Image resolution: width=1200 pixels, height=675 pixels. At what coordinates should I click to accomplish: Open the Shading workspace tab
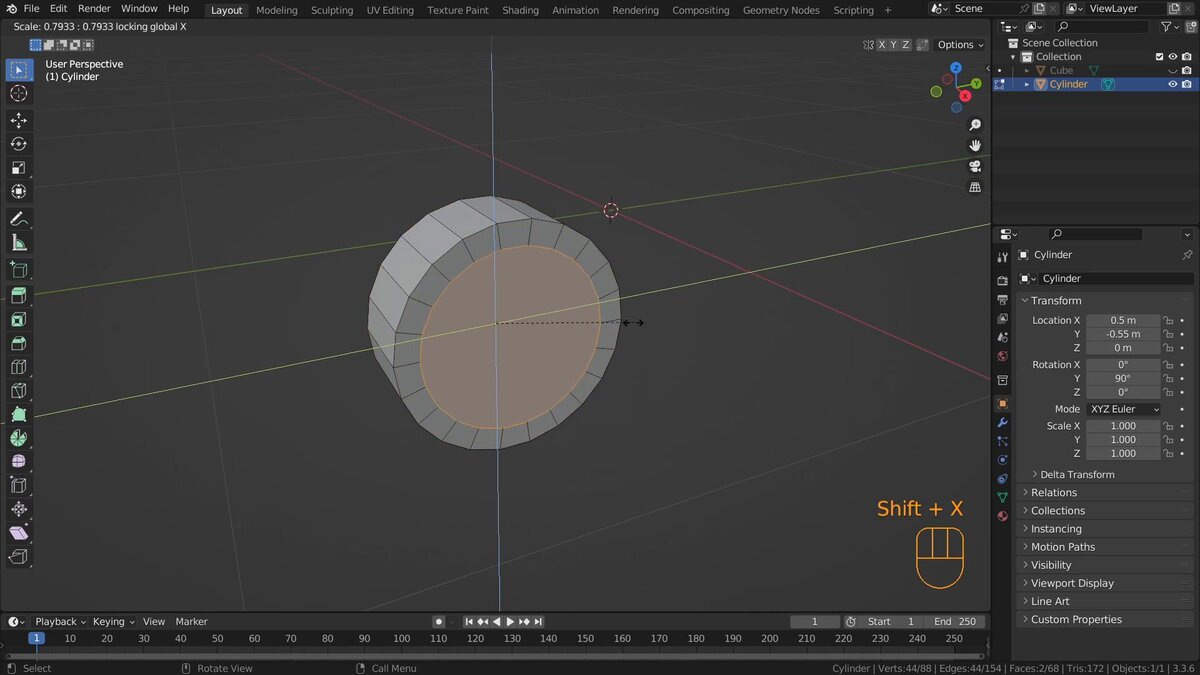point(520,10)
